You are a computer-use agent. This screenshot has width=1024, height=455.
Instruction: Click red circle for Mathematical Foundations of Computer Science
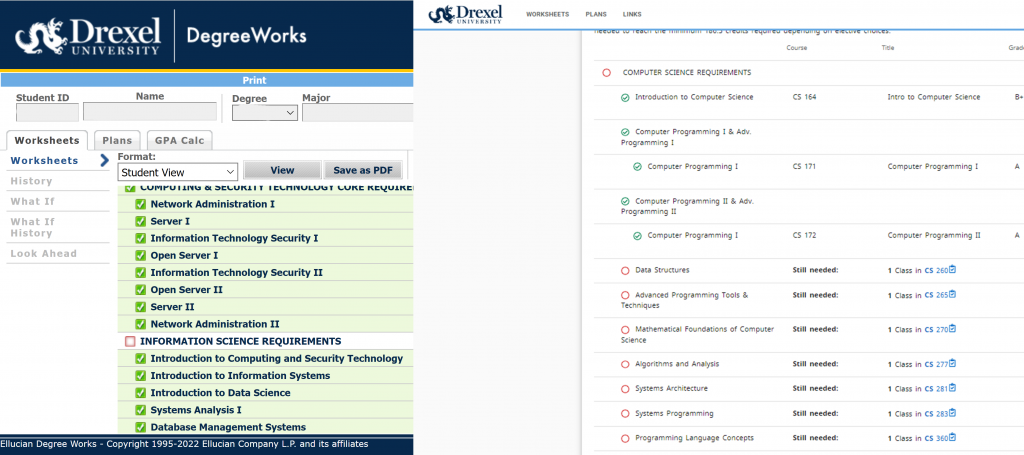[x=625, y=330]
